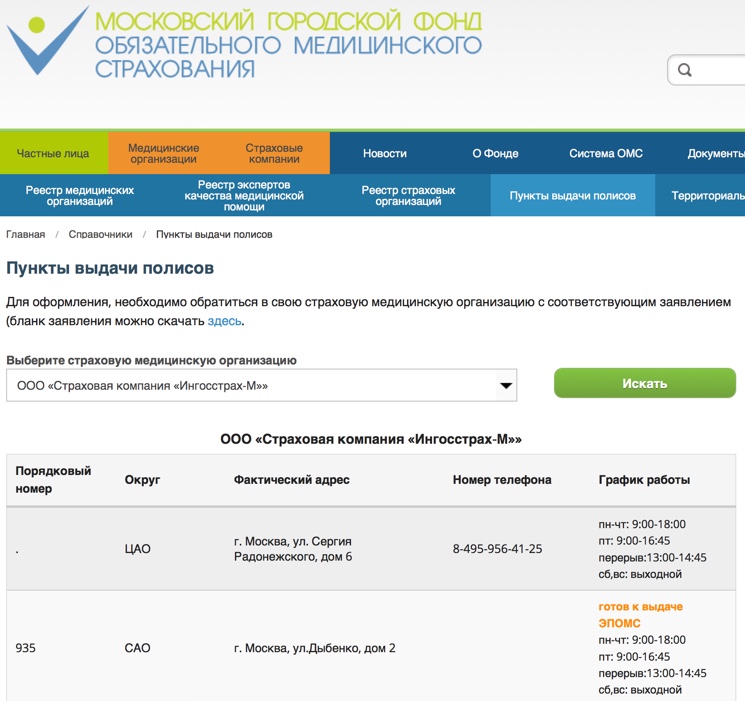This screenshot has width=745, height=701.
Task: Go to the Новости menu item
Action: (x=385, y=153)
